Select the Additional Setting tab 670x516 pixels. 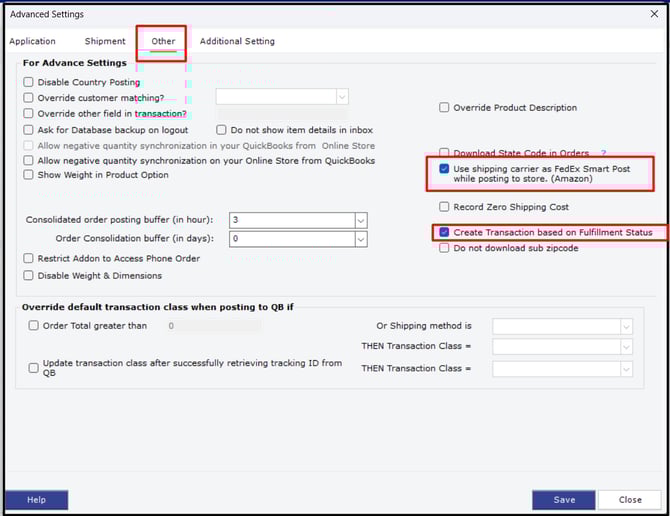coord(237,41)
